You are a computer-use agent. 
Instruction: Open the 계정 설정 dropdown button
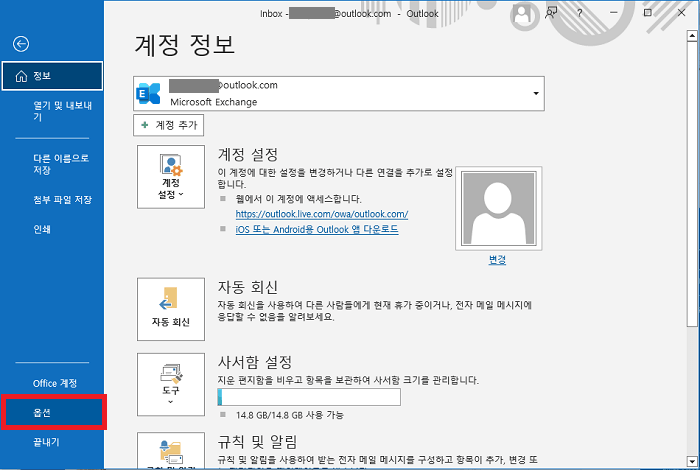coord(171,177)
